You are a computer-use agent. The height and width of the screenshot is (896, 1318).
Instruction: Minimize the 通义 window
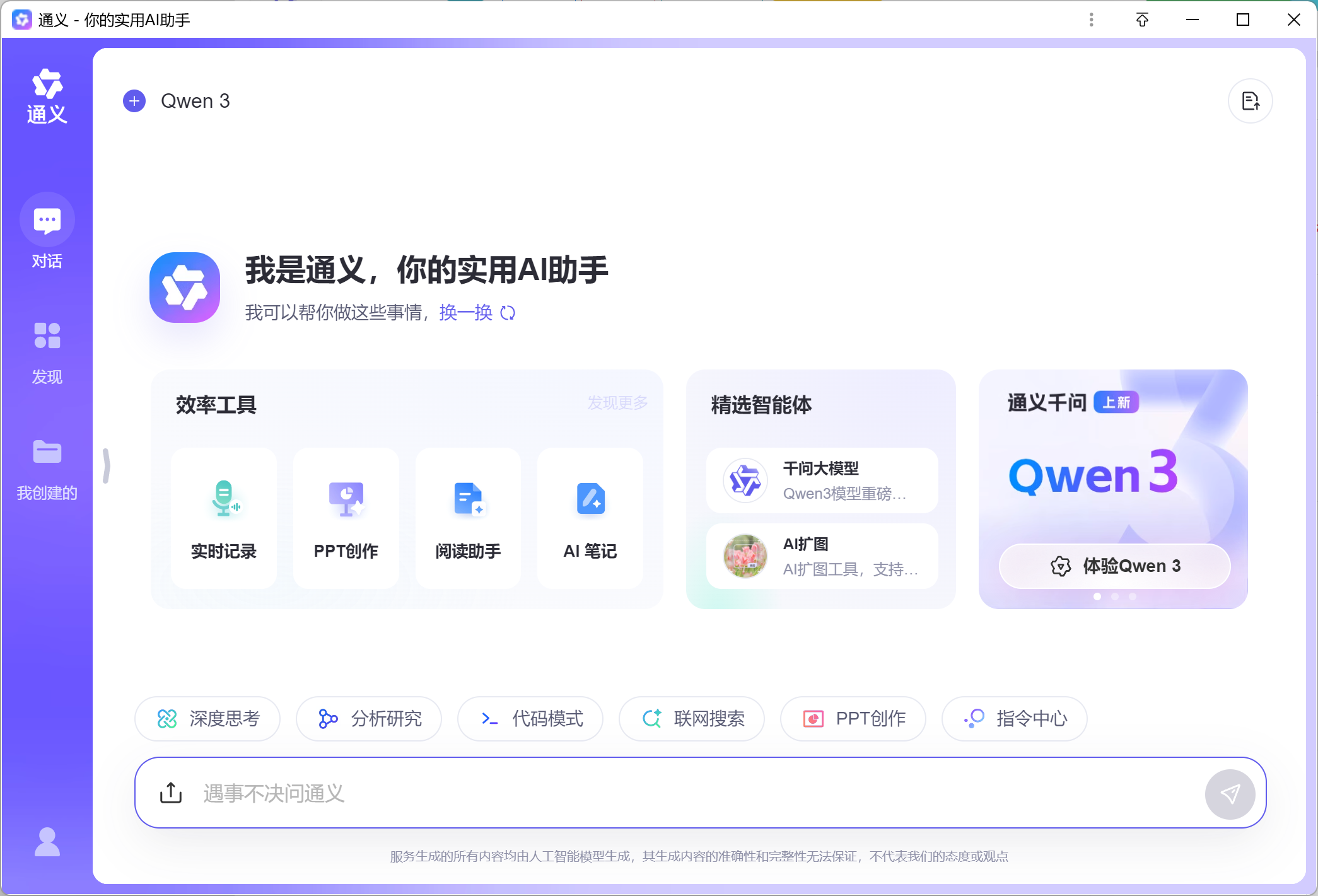pyautogui.click(x=1193, y=20)
